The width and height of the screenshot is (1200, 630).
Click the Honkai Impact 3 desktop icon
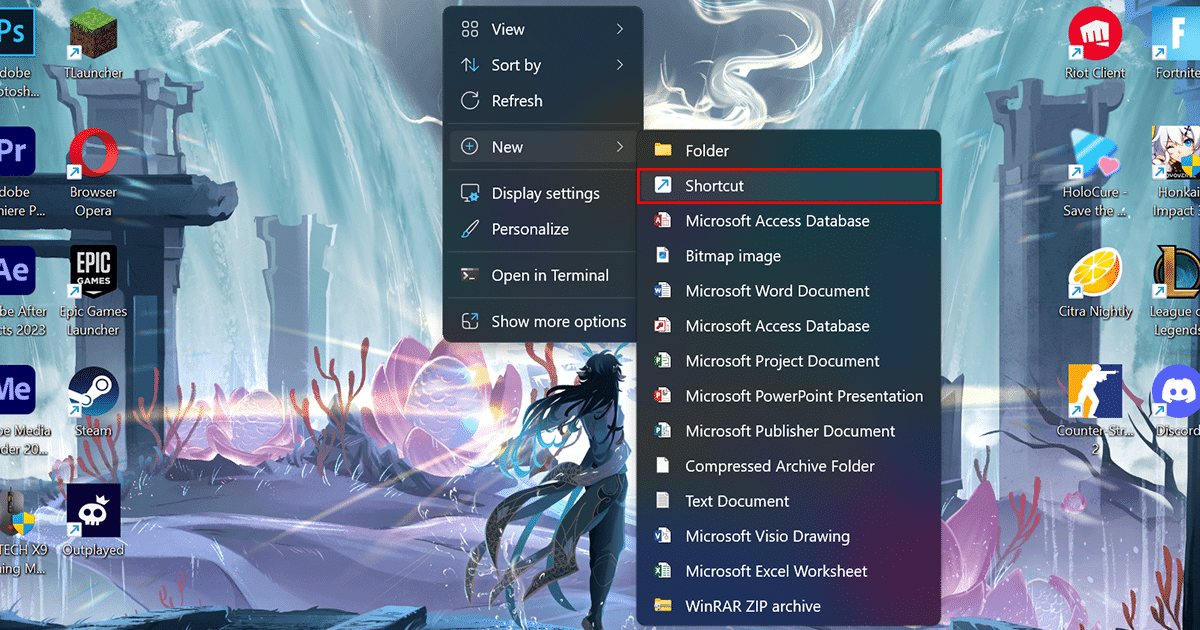click(1176, 170)
